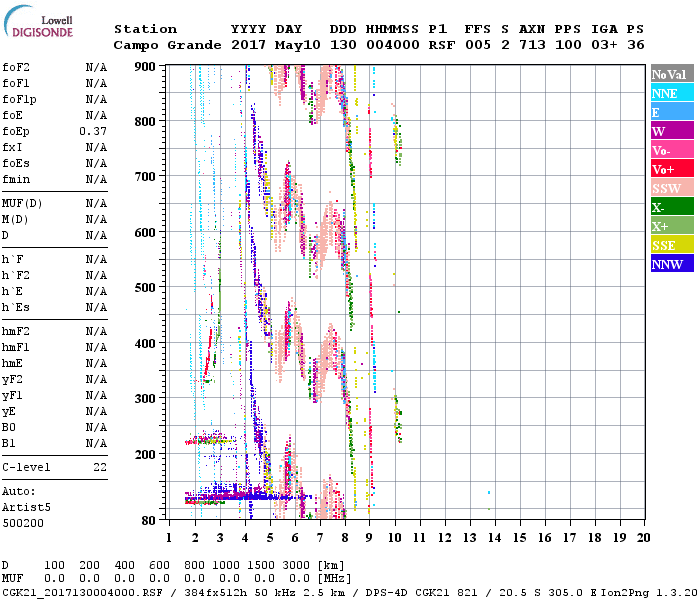Click the time value 004000
Screen dimensions: 700x600
[x=393, y=45]
